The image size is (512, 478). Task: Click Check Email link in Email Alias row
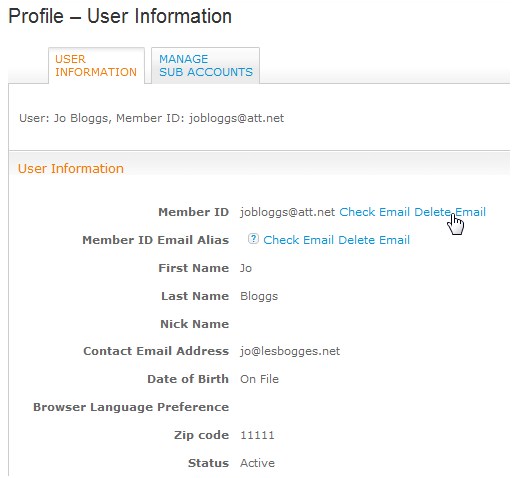tap(298, 240)
